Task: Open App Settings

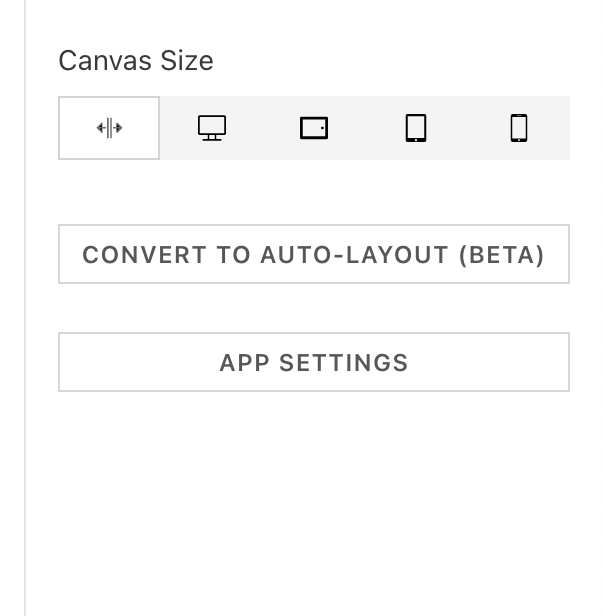Action: pos(314,362)
